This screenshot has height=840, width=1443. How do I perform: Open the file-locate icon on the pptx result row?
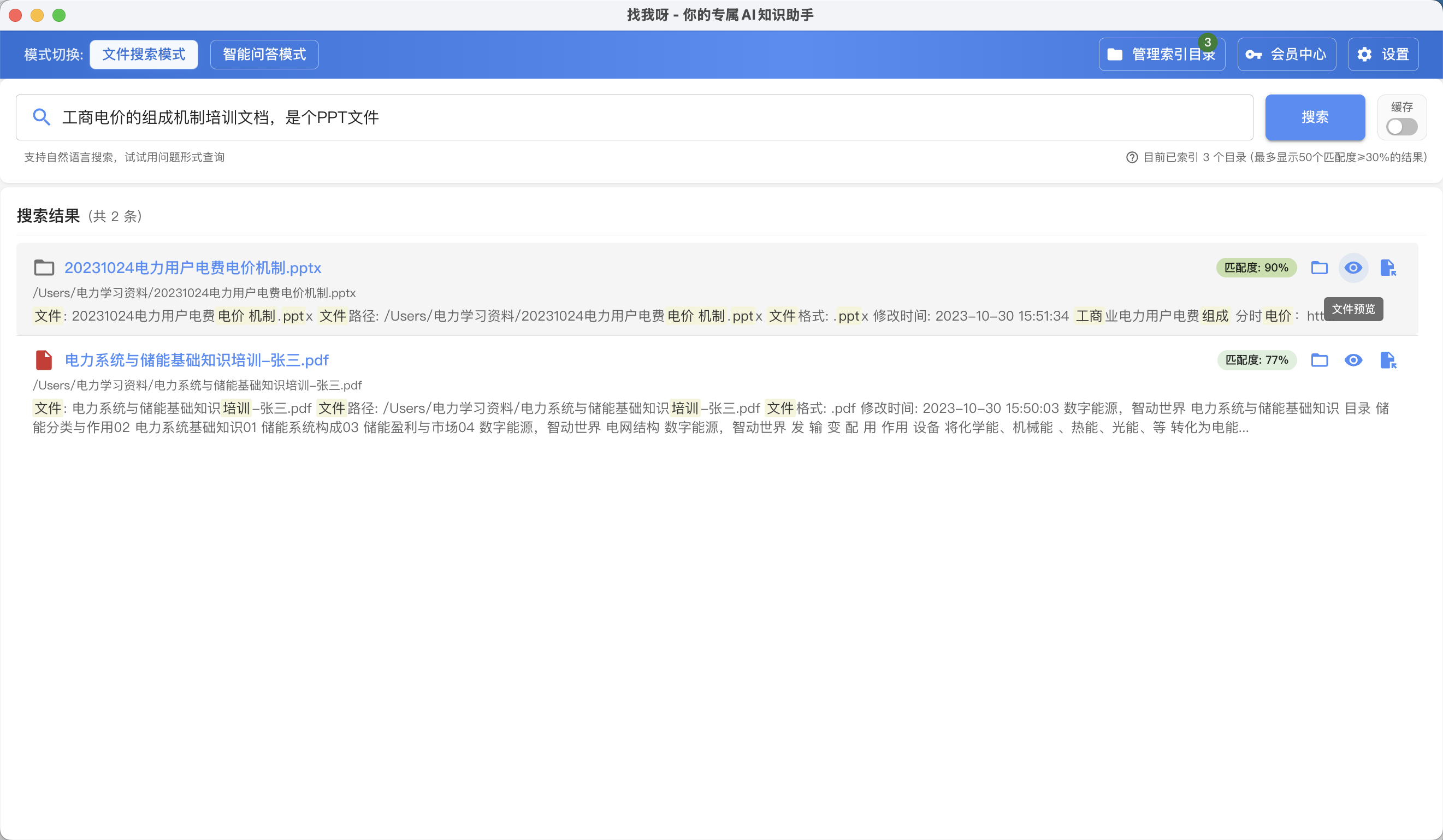pyautogui.click(x=1387, y=268)
